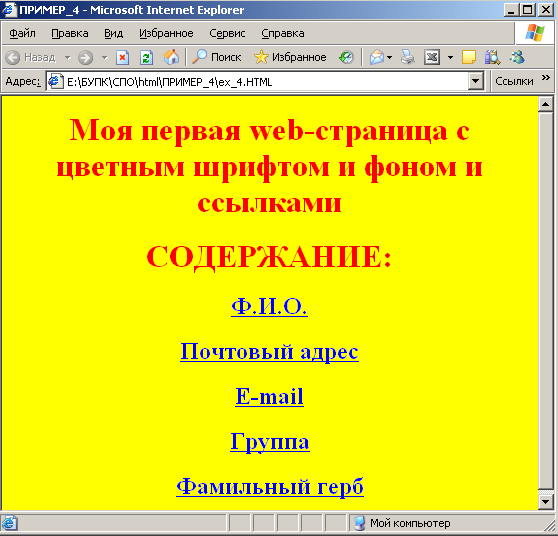
Task: Click the СОДЕРЖАНИЕ: heading text
Action: tap(269, 257)
